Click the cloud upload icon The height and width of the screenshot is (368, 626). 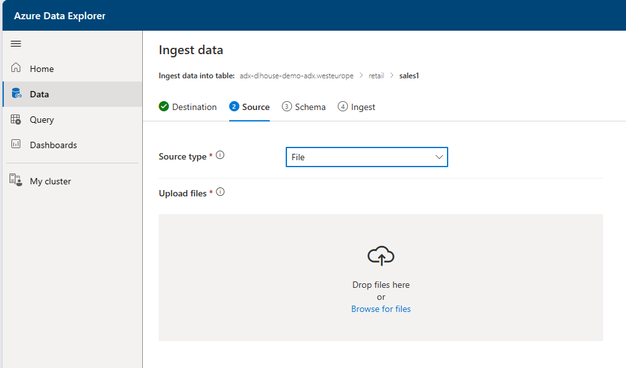pos(381,256)
